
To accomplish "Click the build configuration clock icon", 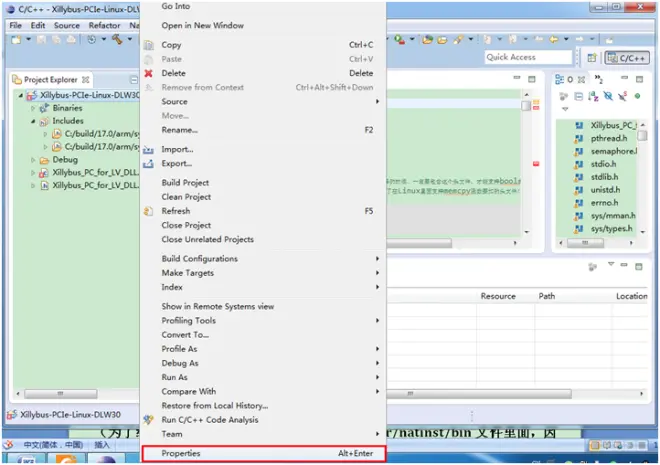I will click(x=91, y=40).
